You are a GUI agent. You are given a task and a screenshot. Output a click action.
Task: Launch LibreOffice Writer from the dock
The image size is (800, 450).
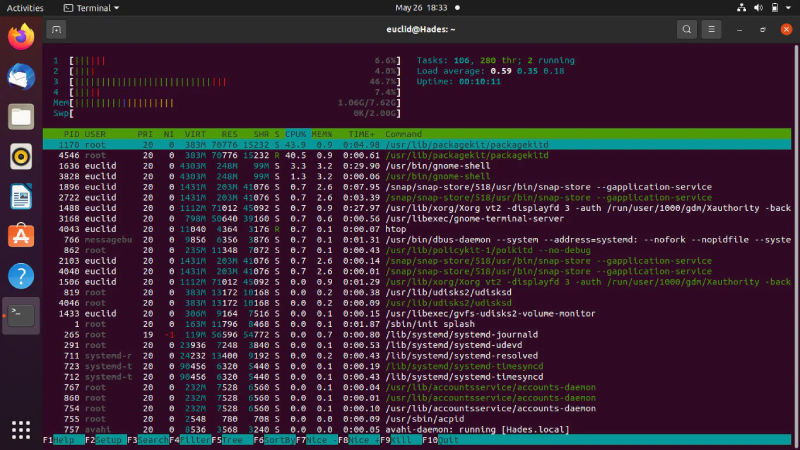(x=21, y=196)
